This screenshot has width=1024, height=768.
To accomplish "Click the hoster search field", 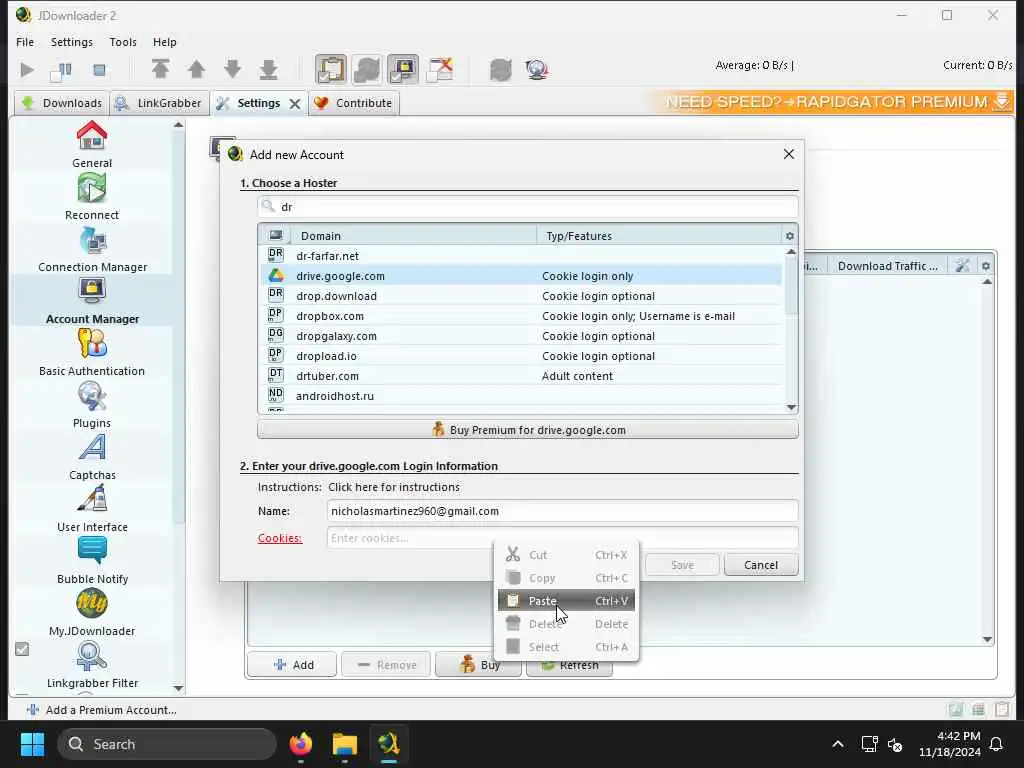I will 528,207.
